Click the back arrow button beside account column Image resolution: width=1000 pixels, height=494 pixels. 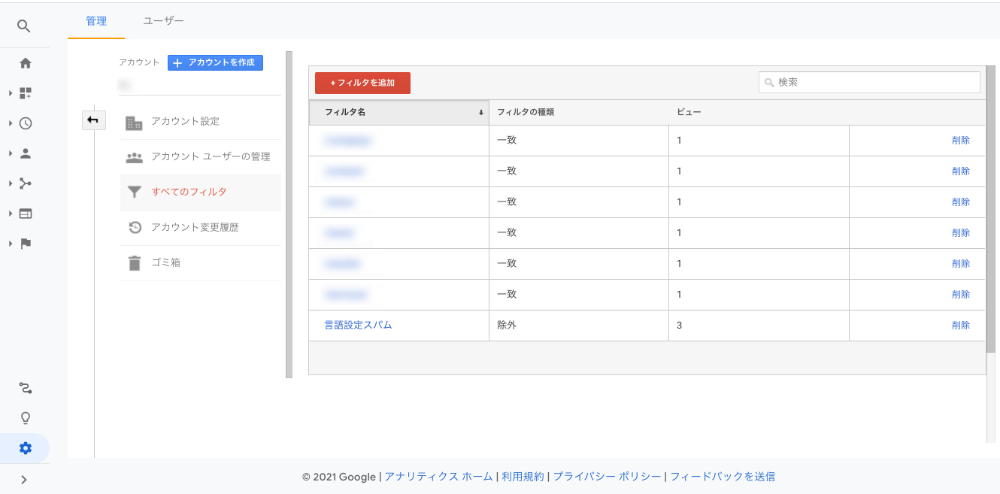coord(94,120)
